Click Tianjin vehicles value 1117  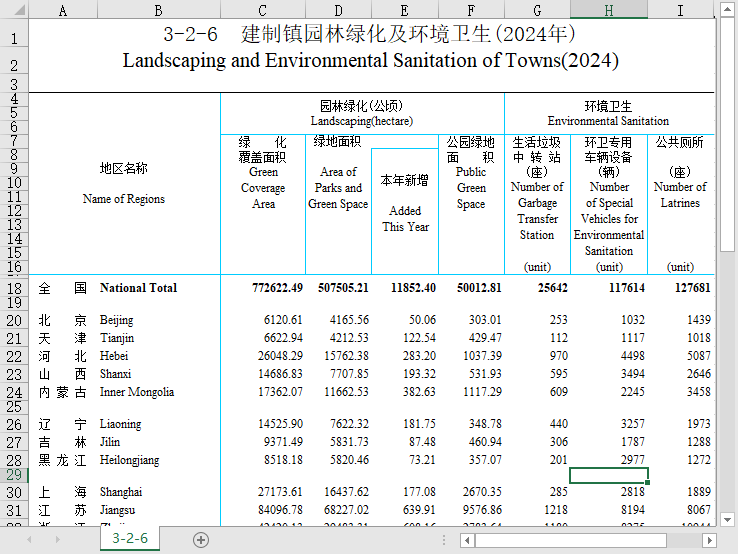click(633, 338)
